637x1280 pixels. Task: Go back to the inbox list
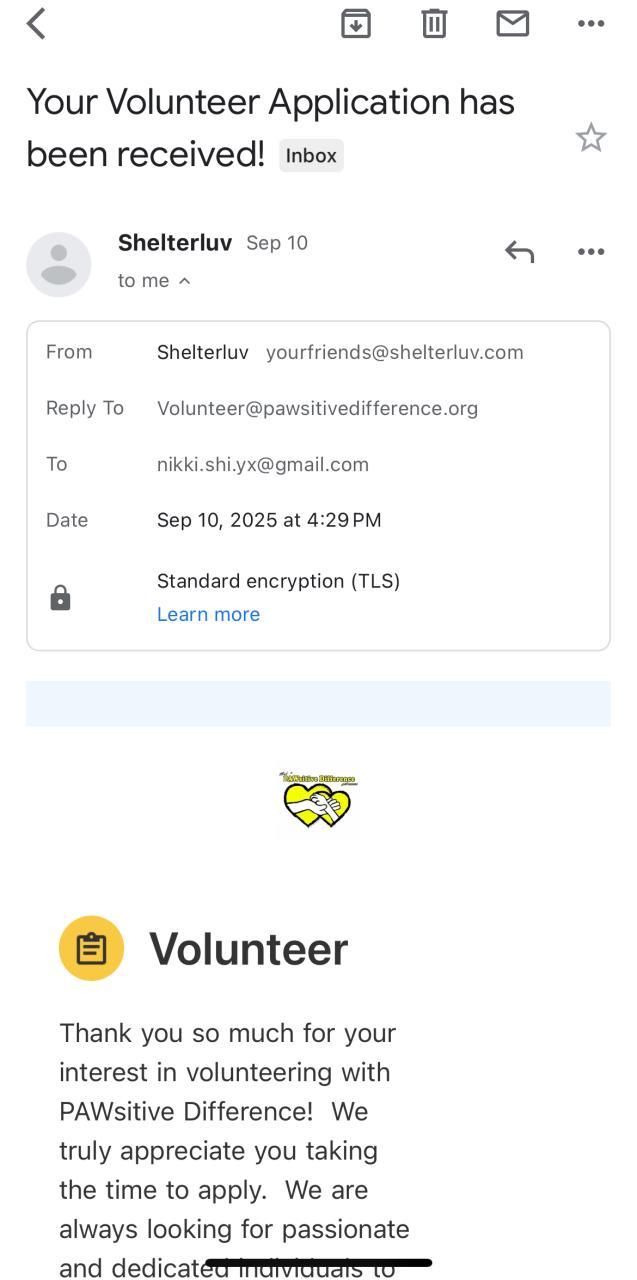pos(37,23)
